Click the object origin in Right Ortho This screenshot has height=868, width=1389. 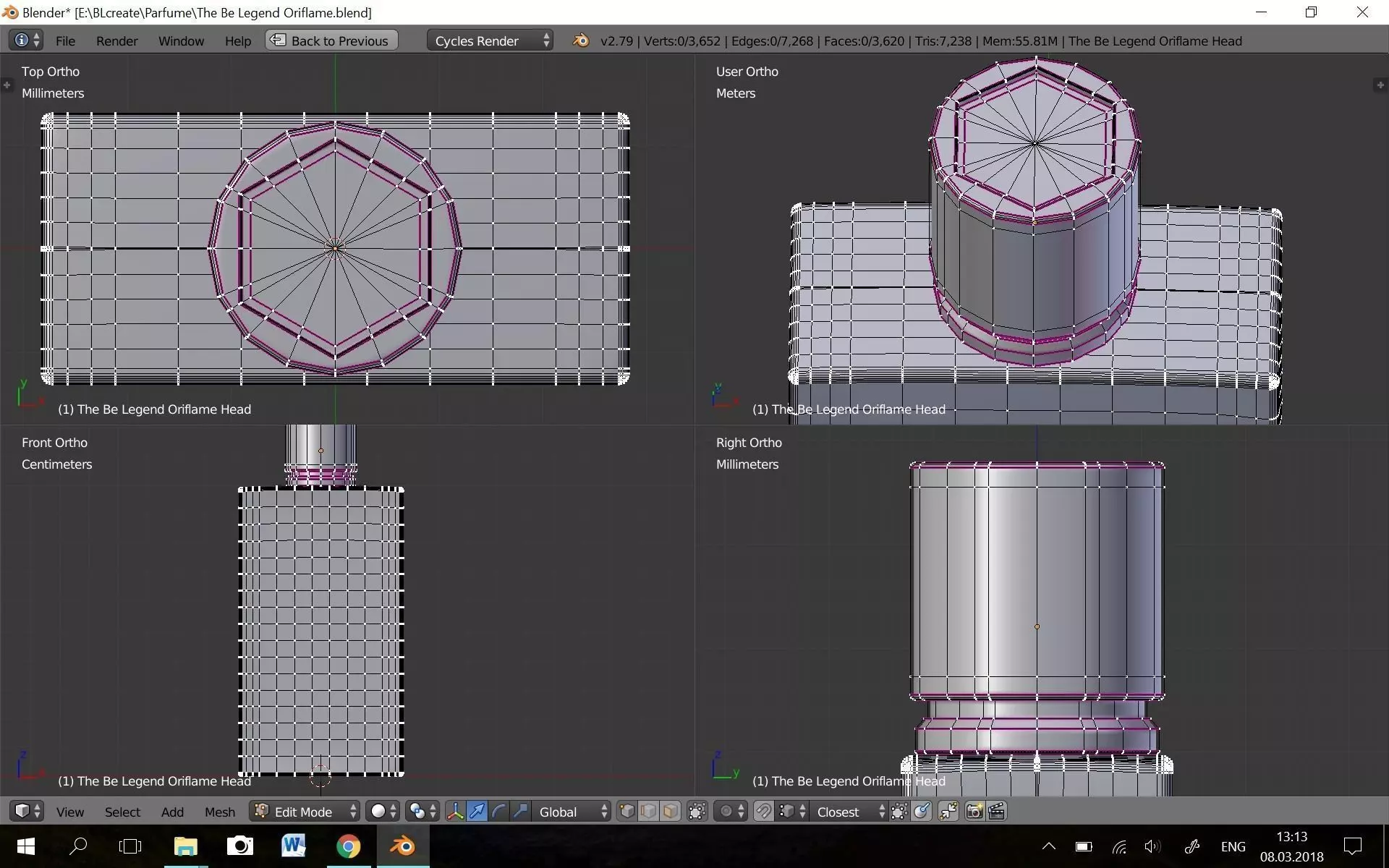1037,626
